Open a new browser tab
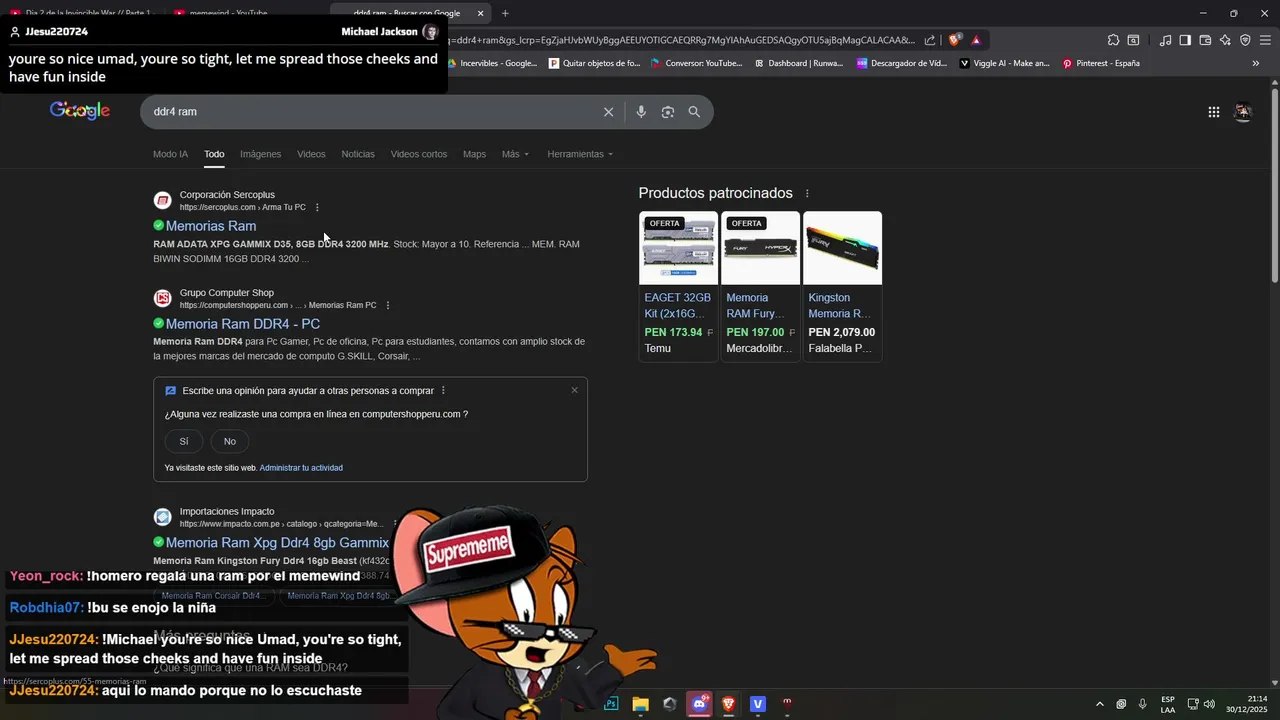1280x720 pixels. (505, 13)
